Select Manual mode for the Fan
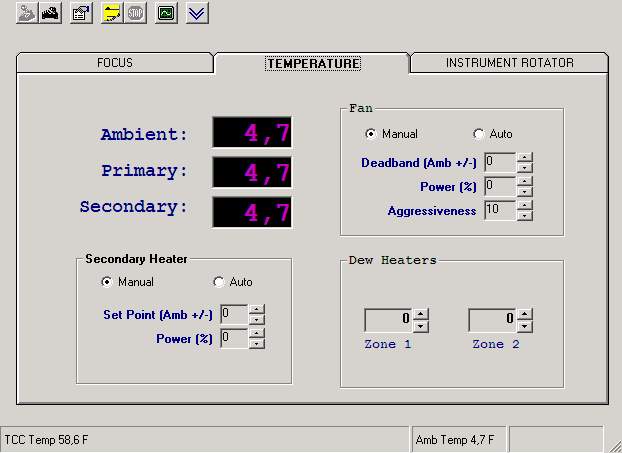Image resolution: width=622 pixels, height=453 pixels. tap(371, 134)
